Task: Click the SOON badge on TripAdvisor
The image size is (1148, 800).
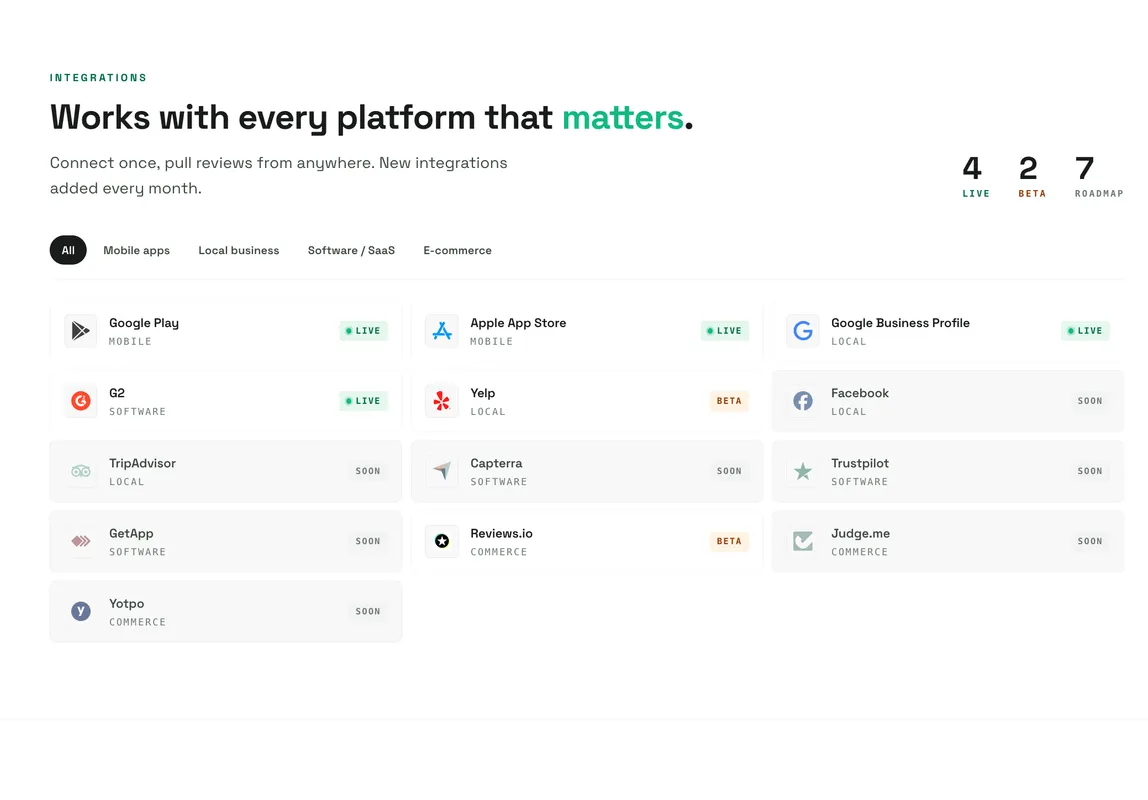Action: coord(368,471)
